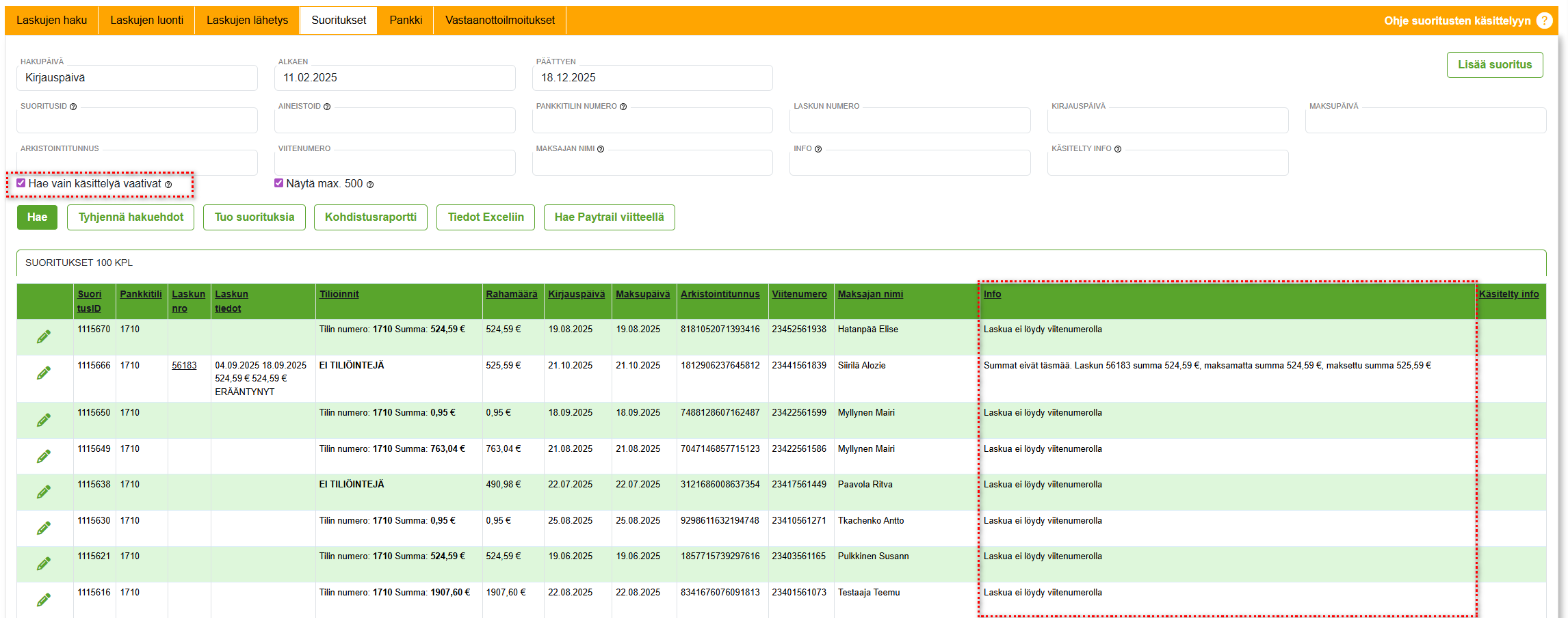Open the Laskujen luonti tab
The height and width of the screenshot is (618, 1568).
pos(146,21)
